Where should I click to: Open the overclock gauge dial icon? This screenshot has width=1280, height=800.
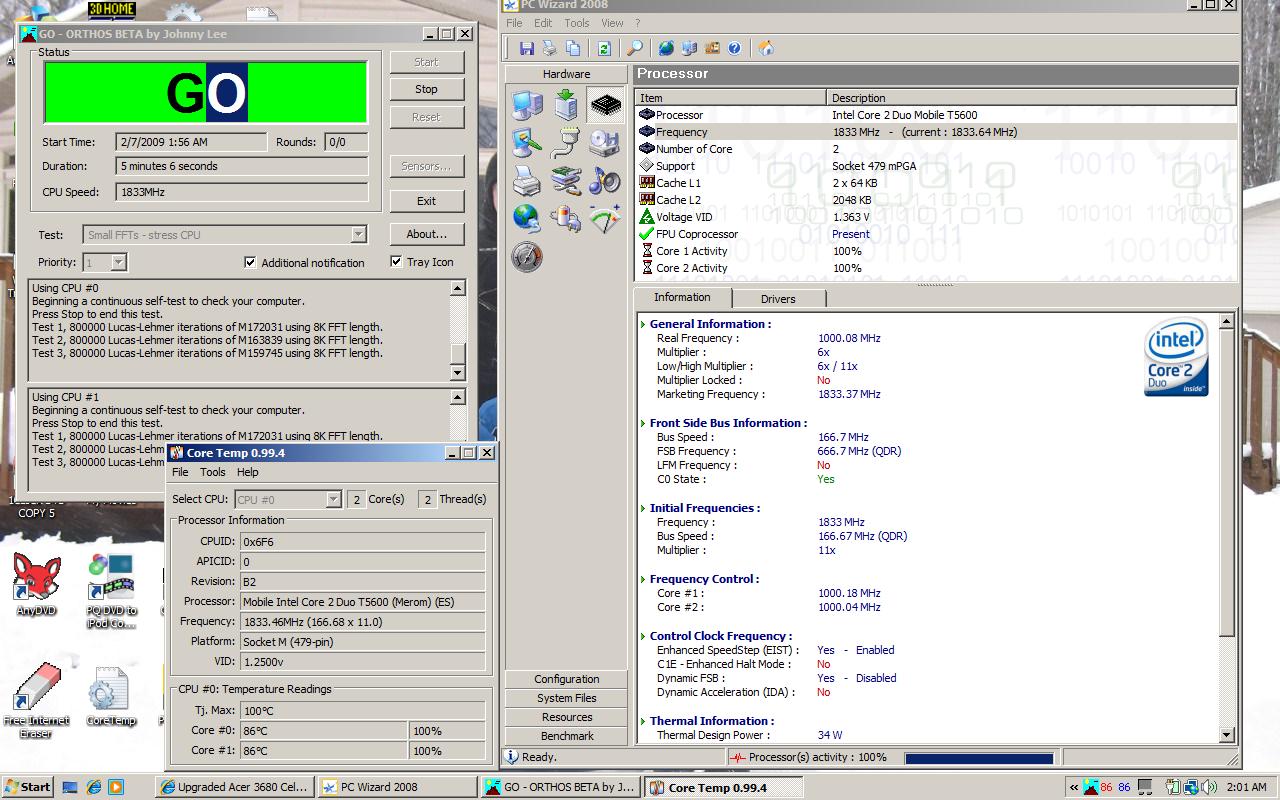(527, 257)
